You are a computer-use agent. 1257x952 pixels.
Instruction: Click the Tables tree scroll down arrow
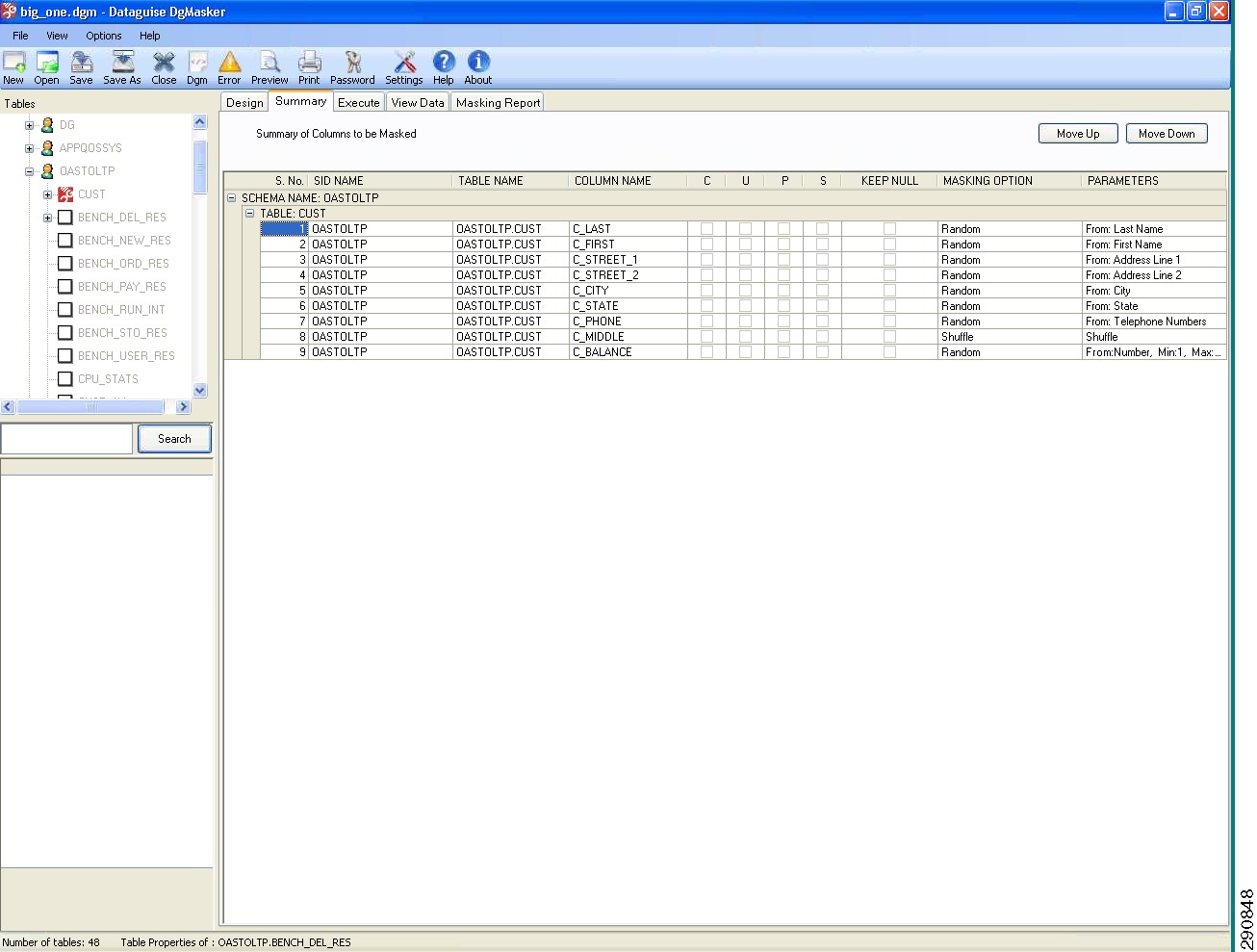(x=200, y=390)
